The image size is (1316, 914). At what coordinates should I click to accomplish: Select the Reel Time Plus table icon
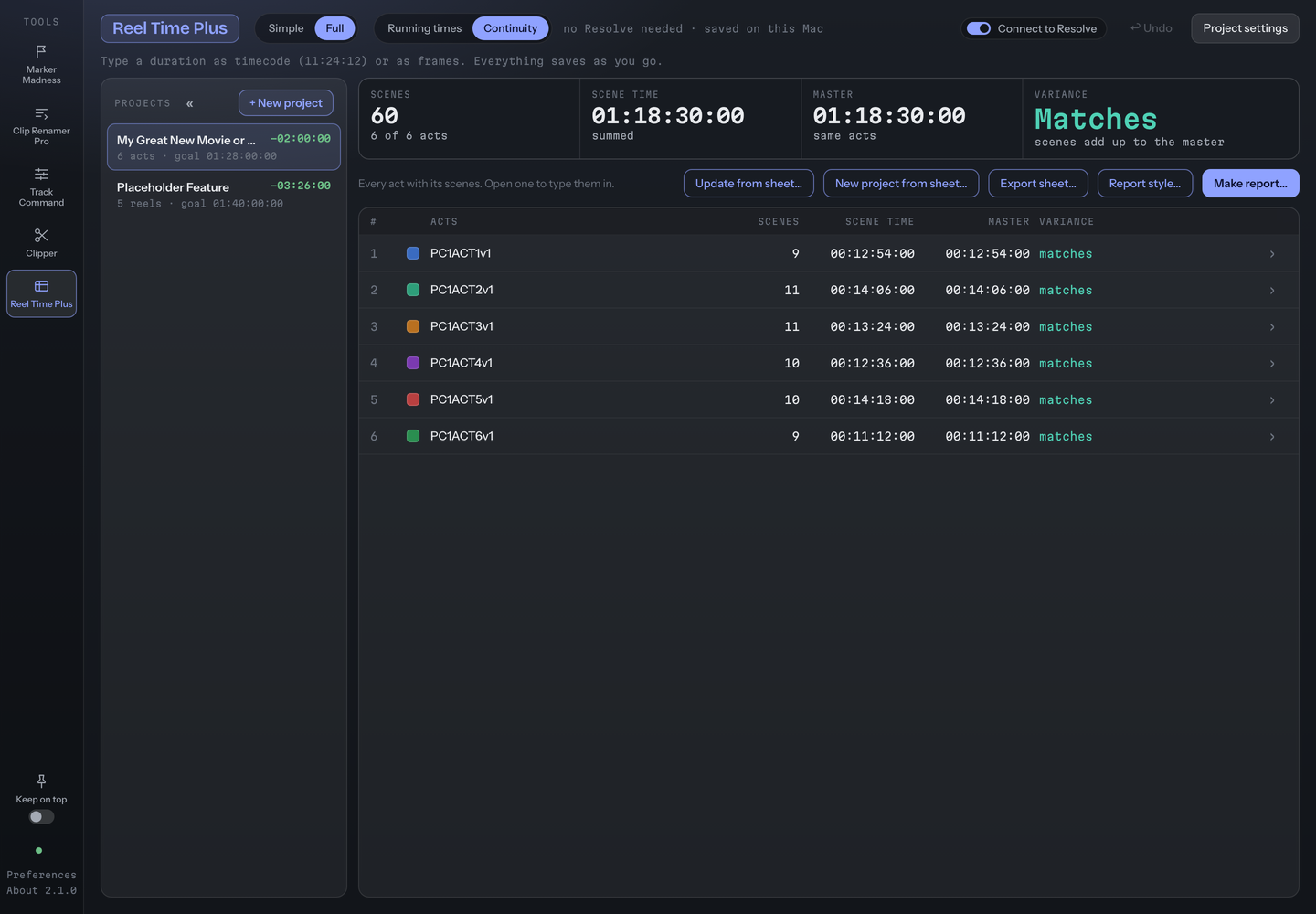pyautogui.click(x=41, y=286)
